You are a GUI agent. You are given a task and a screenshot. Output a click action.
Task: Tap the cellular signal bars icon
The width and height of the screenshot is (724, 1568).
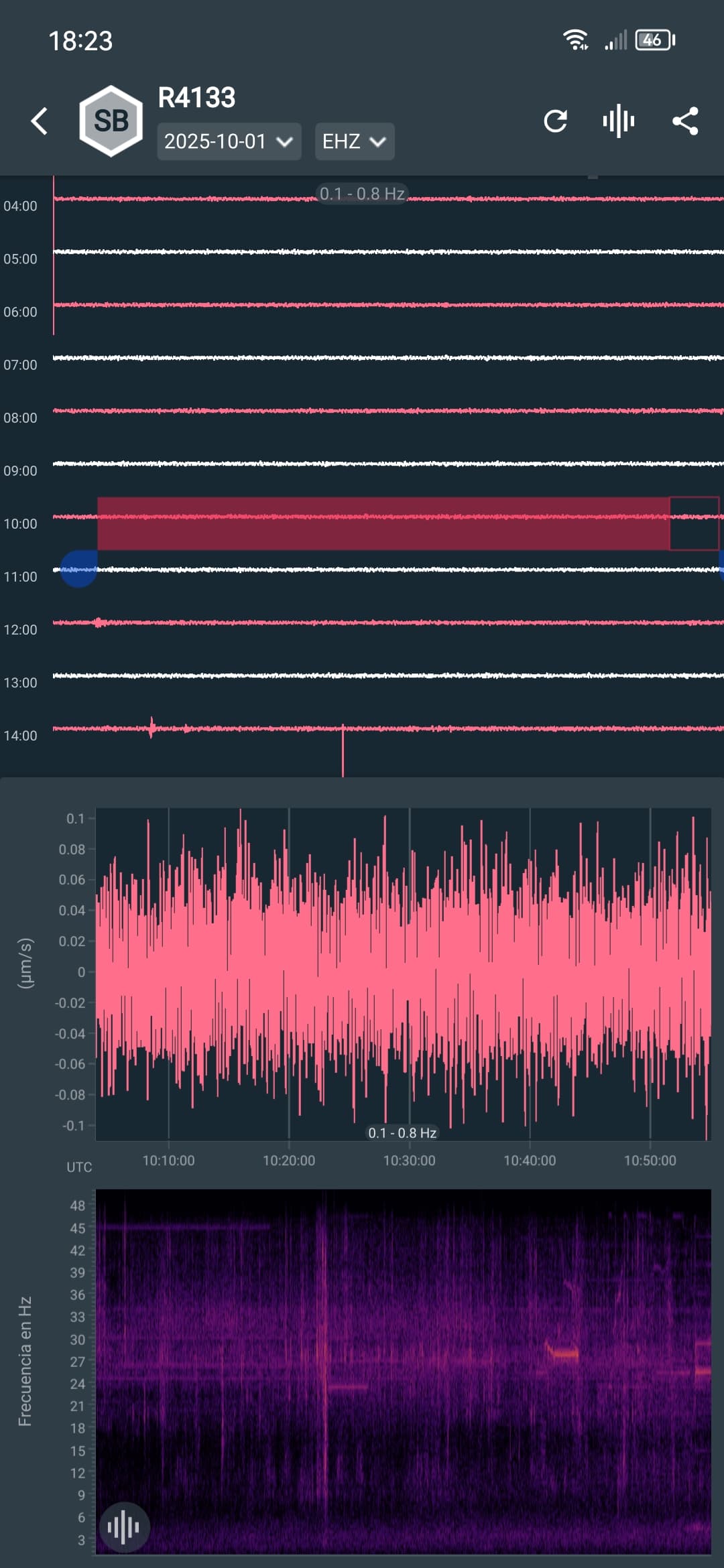pyautogui.click(x=615, y=40)
